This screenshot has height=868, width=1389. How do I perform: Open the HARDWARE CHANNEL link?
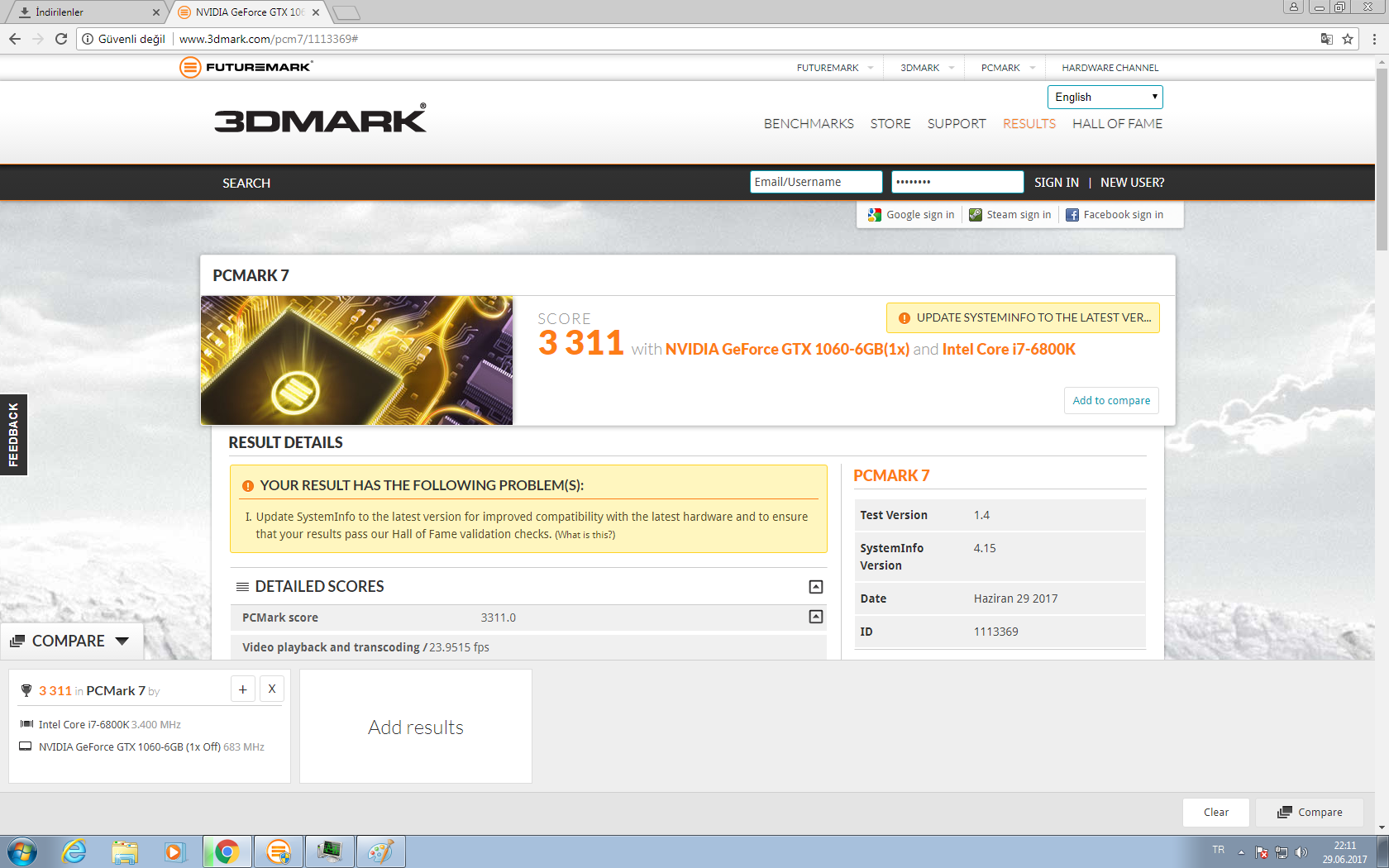click(x=1110, y=68)
